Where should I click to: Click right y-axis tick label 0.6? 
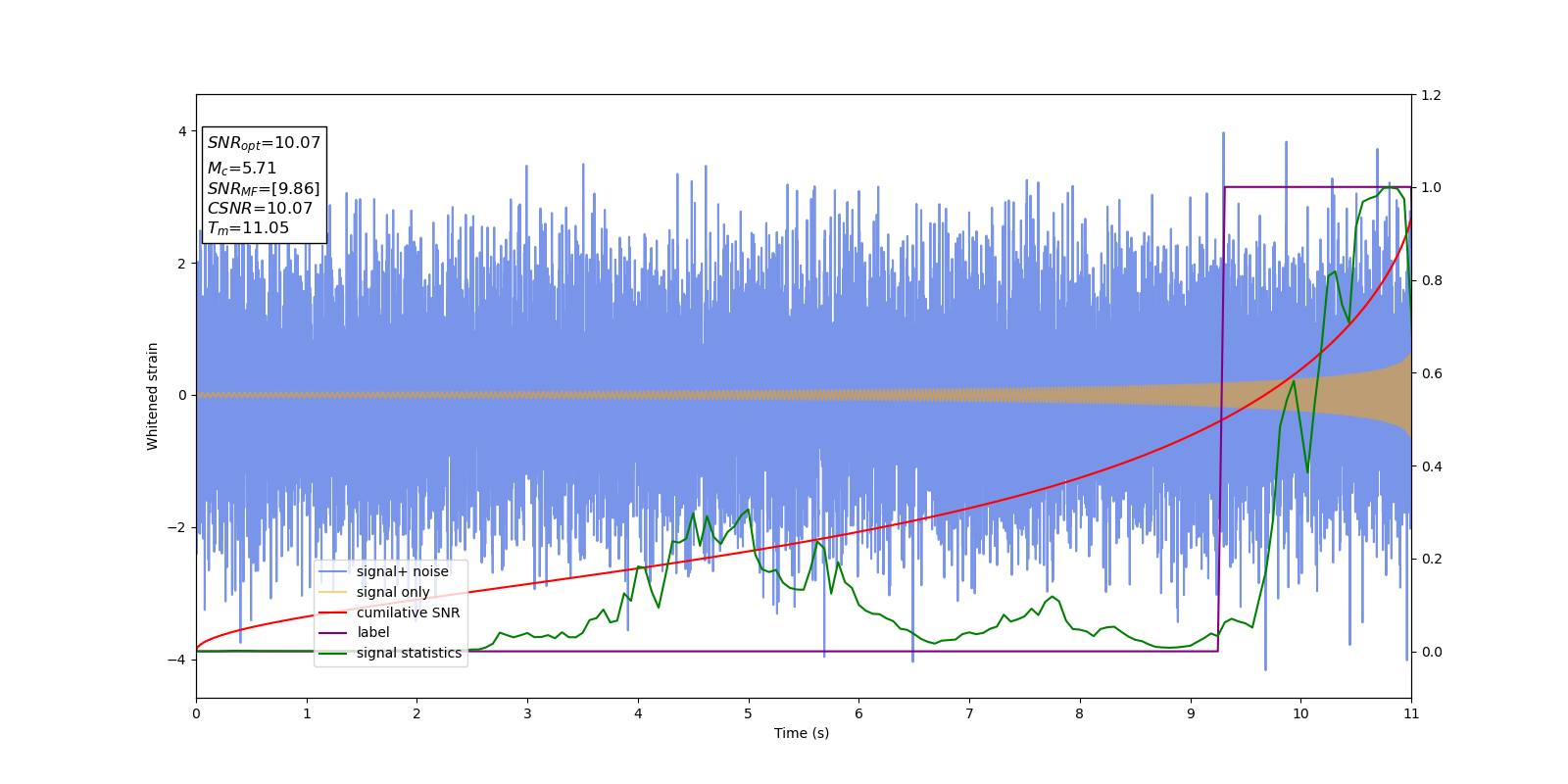pyautogui.click(x=1431, y=373)
